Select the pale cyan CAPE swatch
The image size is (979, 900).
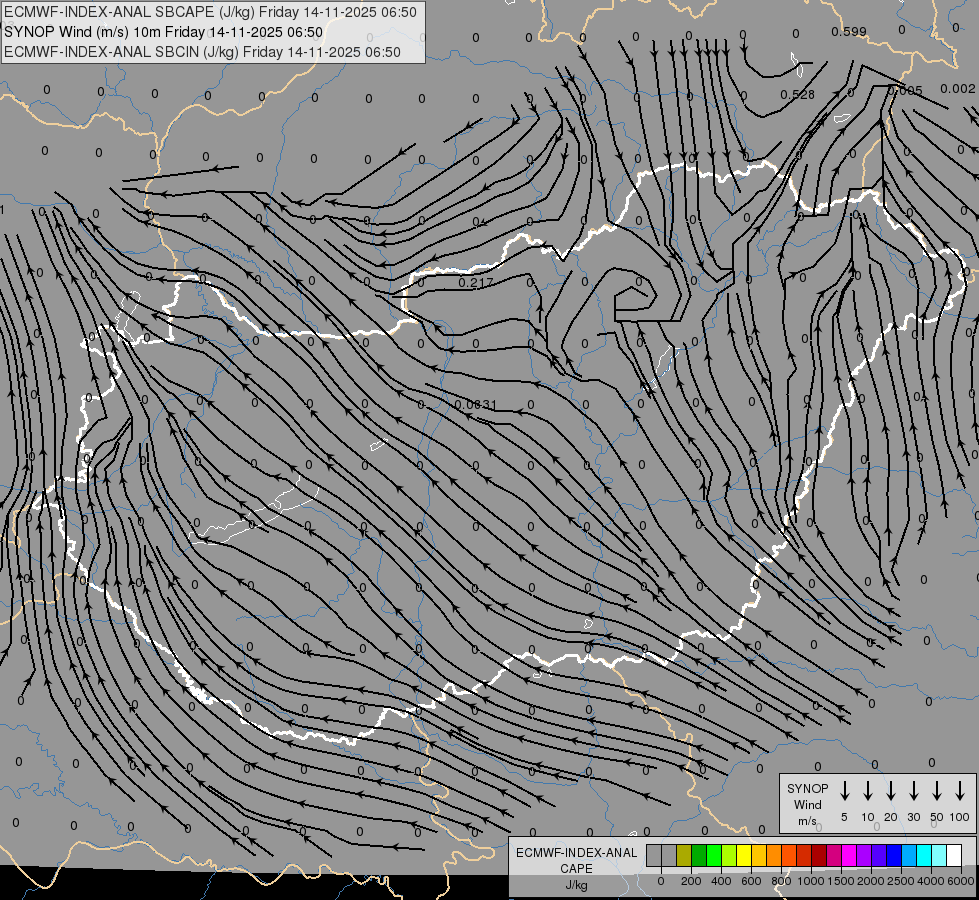[939, 855]
